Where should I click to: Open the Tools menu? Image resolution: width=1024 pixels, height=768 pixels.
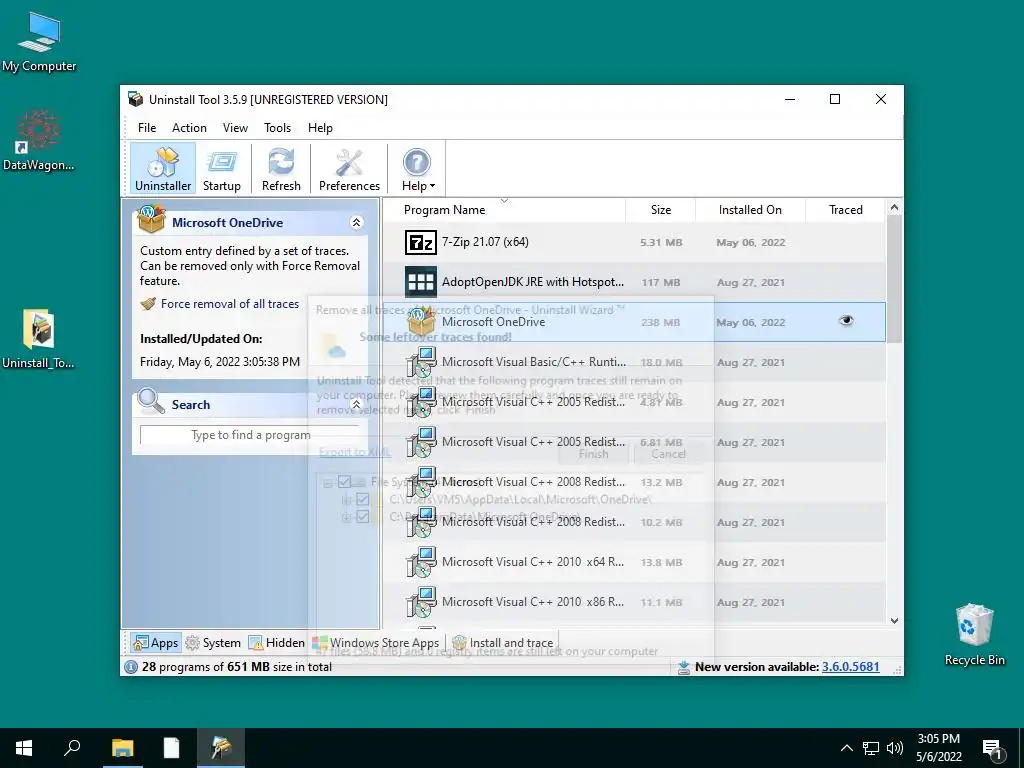pyautogui.click(x=278, y=128)
